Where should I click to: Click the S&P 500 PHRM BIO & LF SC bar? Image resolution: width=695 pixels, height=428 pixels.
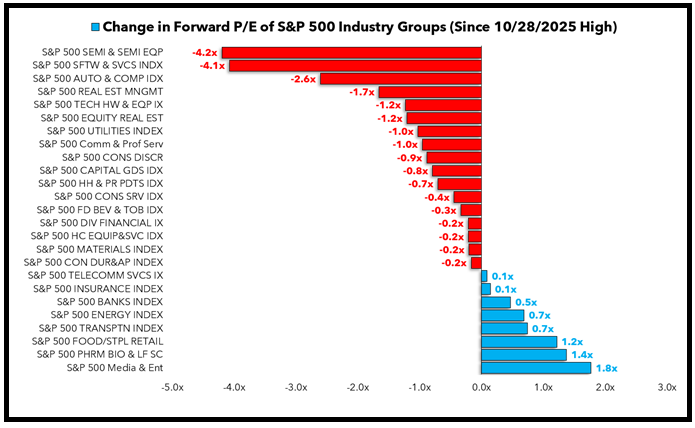pyautogui.click(x=524, y=355)
